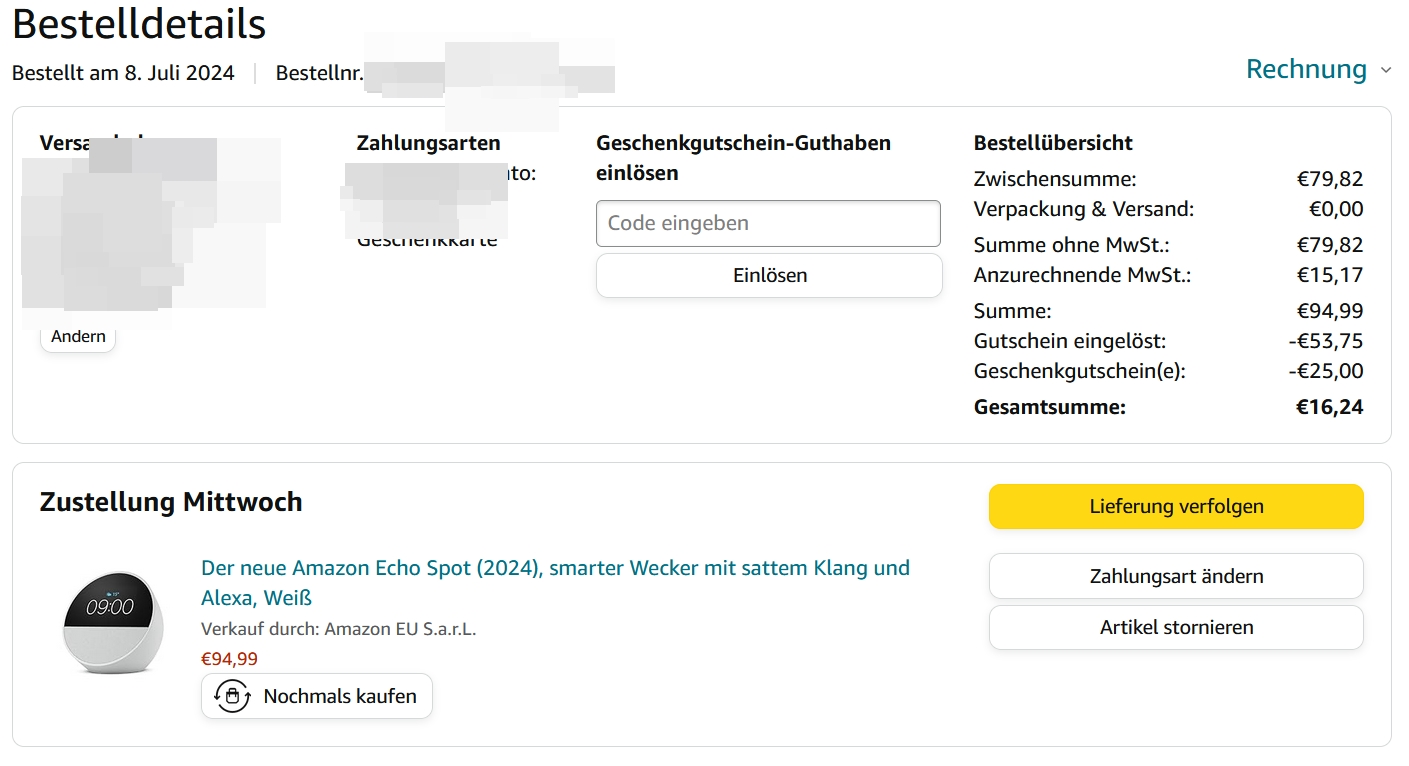Click the red €94,99 item price
Viewport: 1409px width, 766px height.
click(x=229, y=659)
